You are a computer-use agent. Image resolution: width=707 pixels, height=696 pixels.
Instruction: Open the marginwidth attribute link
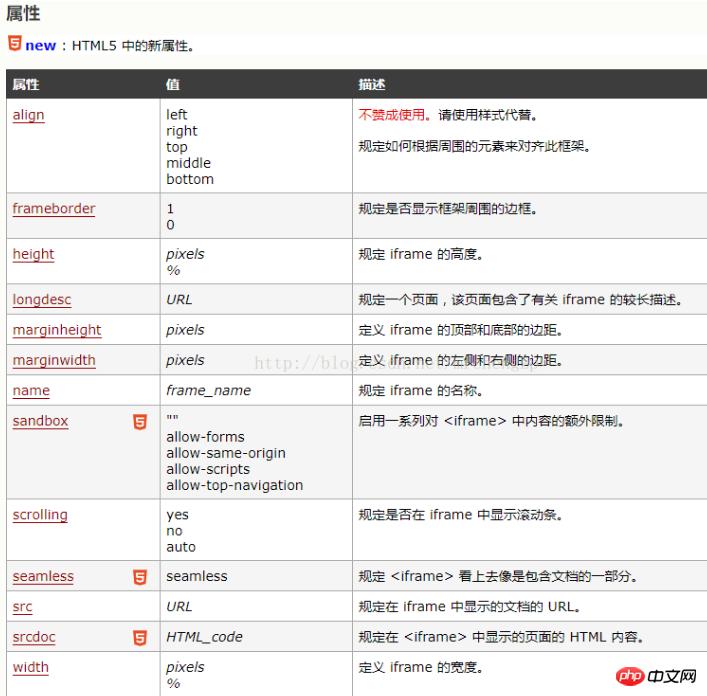pyautogui.click(x=54, y=360)
